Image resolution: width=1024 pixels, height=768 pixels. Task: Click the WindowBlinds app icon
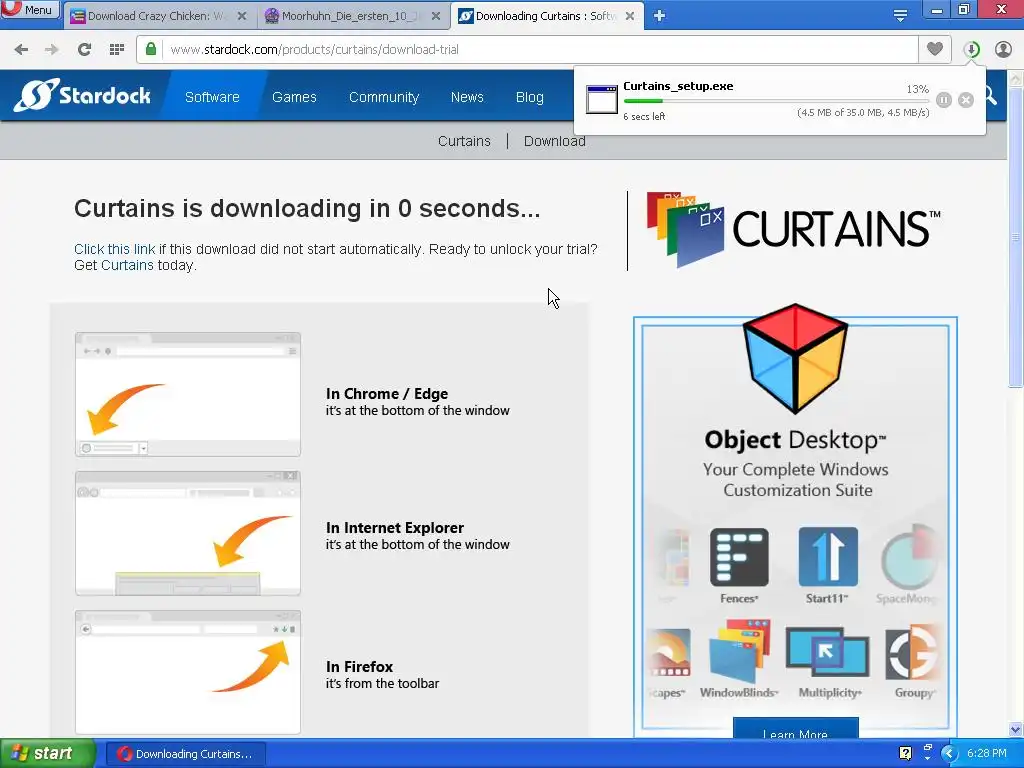(x=739, y=652)
